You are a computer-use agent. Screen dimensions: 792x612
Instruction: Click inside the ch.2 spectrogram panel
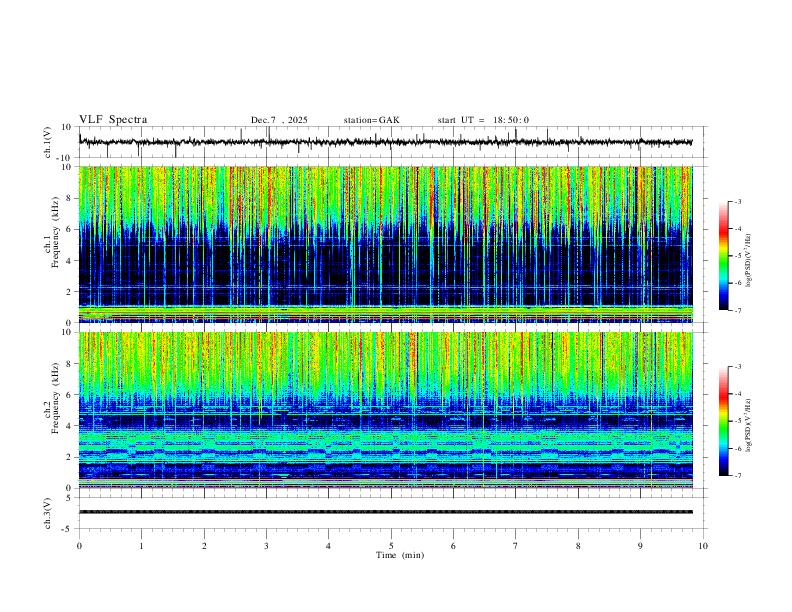tap(385, 410)
